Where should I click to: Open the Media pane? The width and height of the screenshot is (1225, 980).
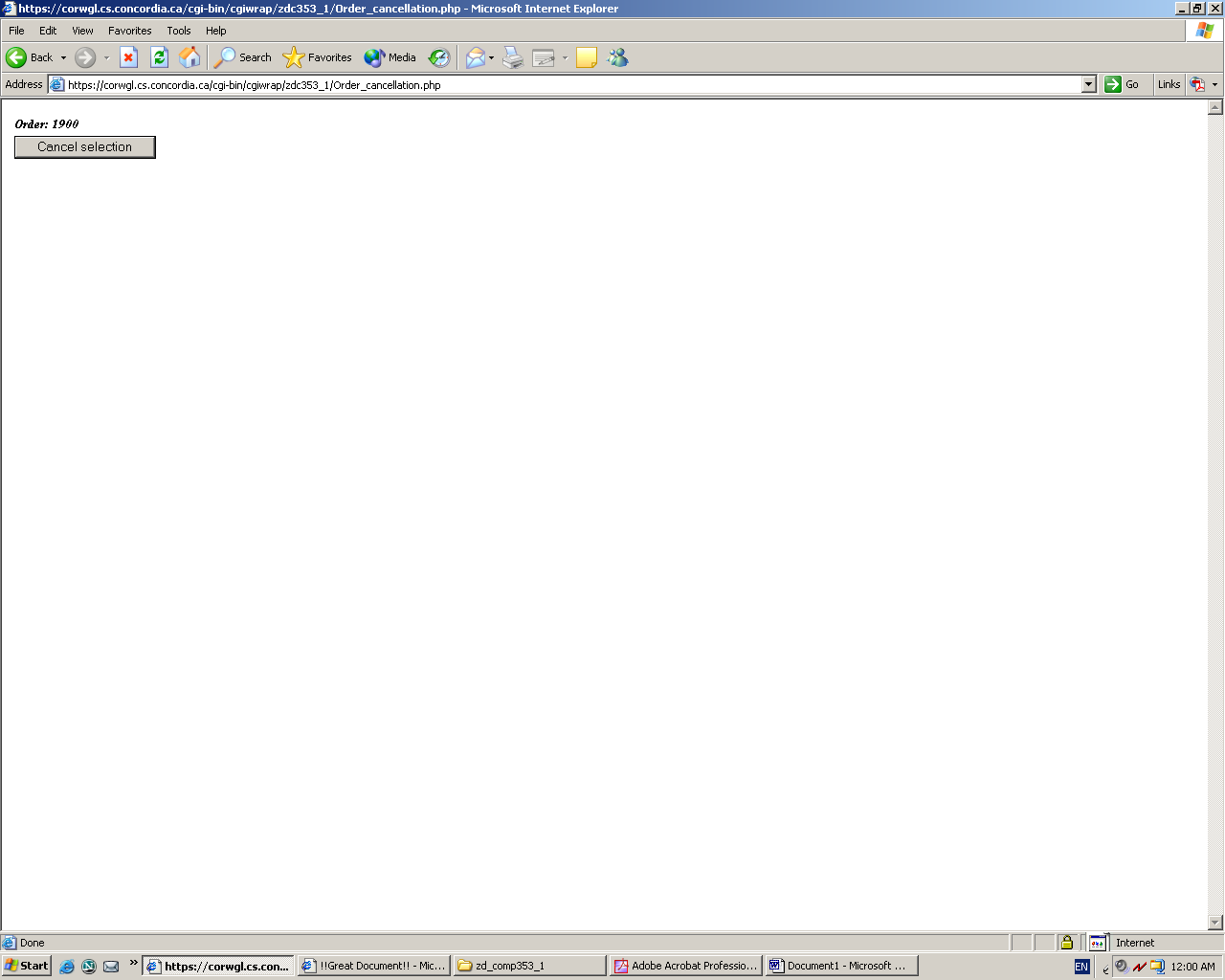click(x=390, y=57)
